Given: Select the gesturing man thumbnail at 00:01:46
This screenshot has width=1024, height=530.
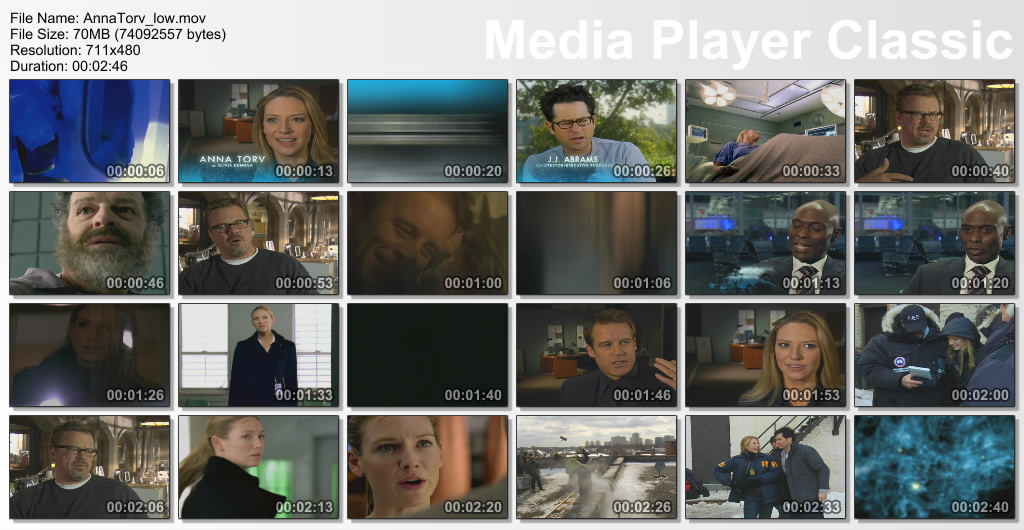Looking at the screenshot, I should point(596,355).
